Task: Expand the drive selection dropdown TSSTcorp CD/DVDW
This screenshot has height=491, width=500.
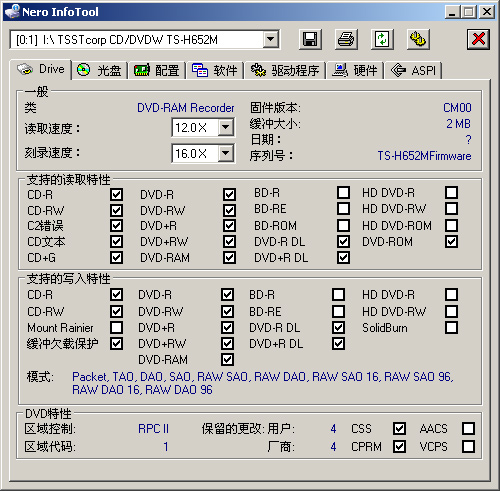Action: coord(271,40)
